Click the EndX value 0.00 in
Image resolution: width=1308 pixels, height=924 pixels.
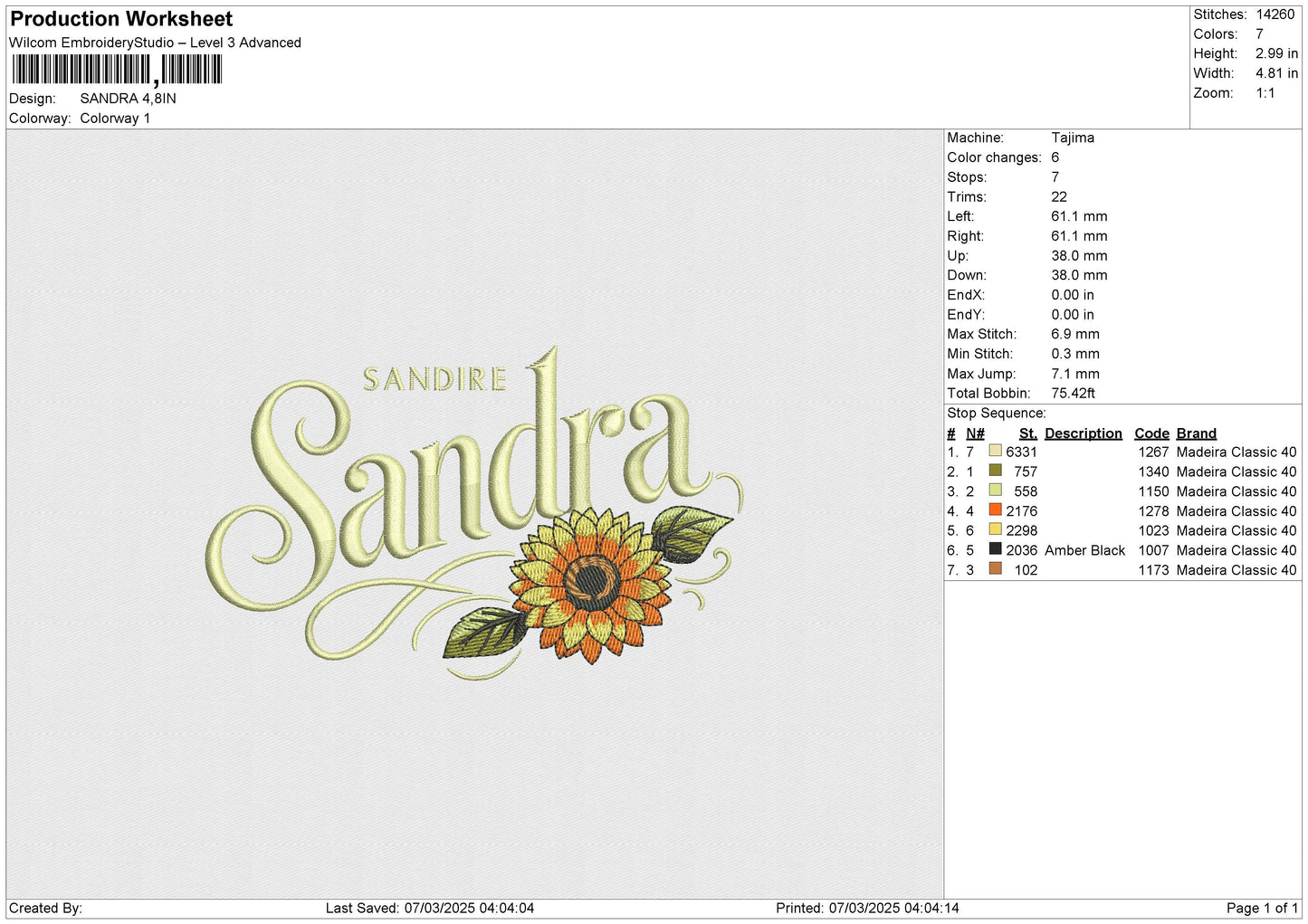[x=1073, y=295]
